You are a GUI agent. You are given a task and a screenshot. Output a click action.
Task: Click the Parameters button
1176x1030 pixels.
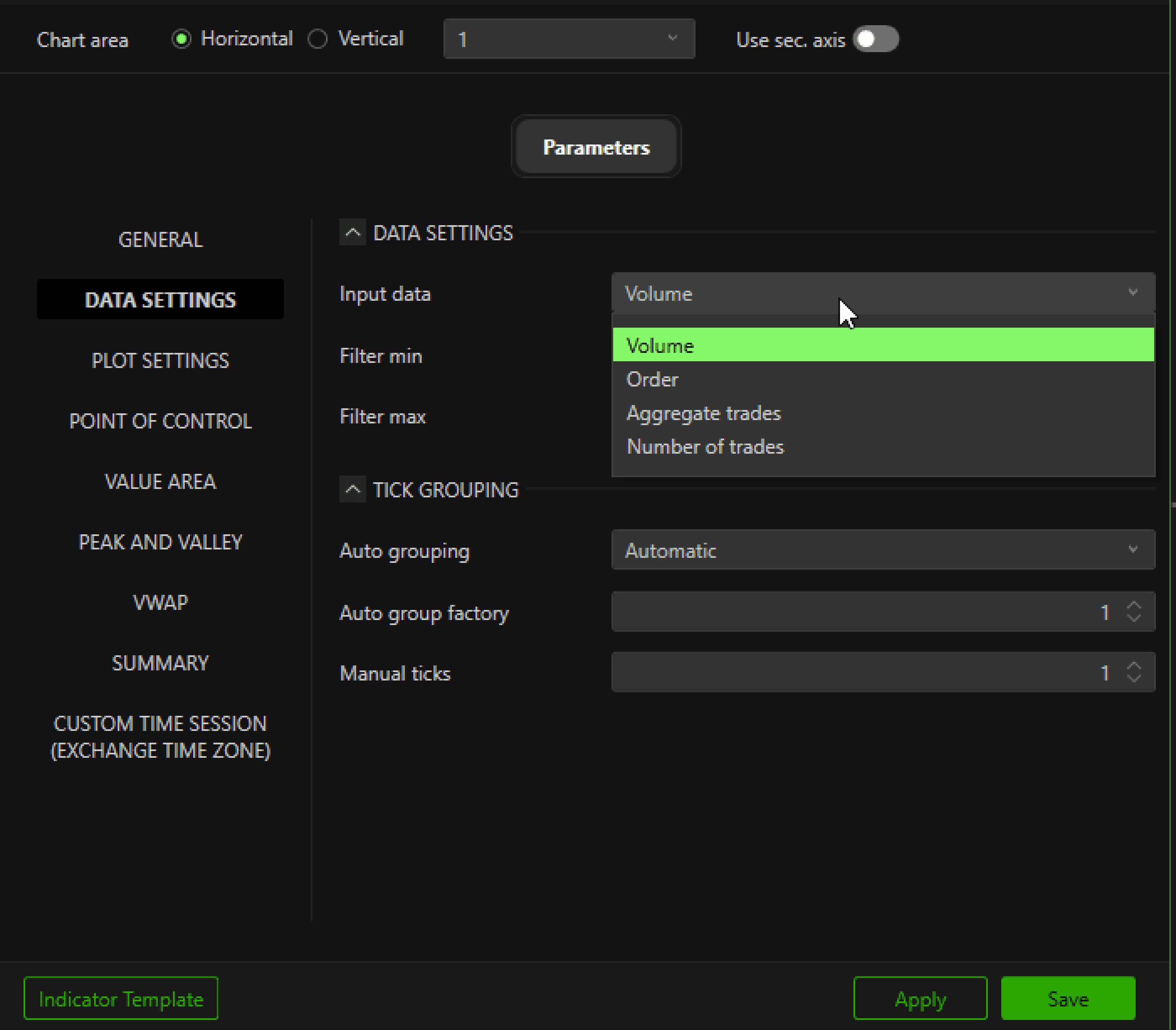[x=596, y=147]
